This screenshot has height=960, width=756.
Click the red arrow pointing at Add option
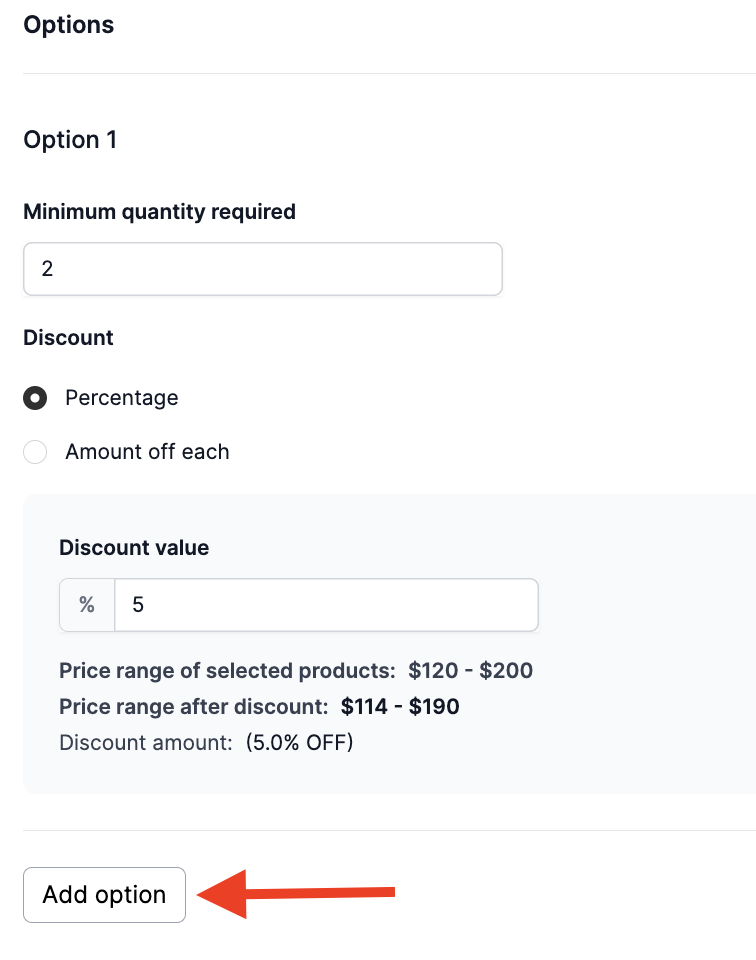click(x=296, y=893)
